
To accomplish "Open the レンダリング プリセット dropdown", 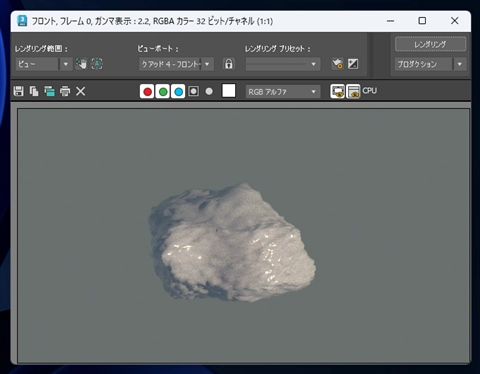I will pos(283,64).
